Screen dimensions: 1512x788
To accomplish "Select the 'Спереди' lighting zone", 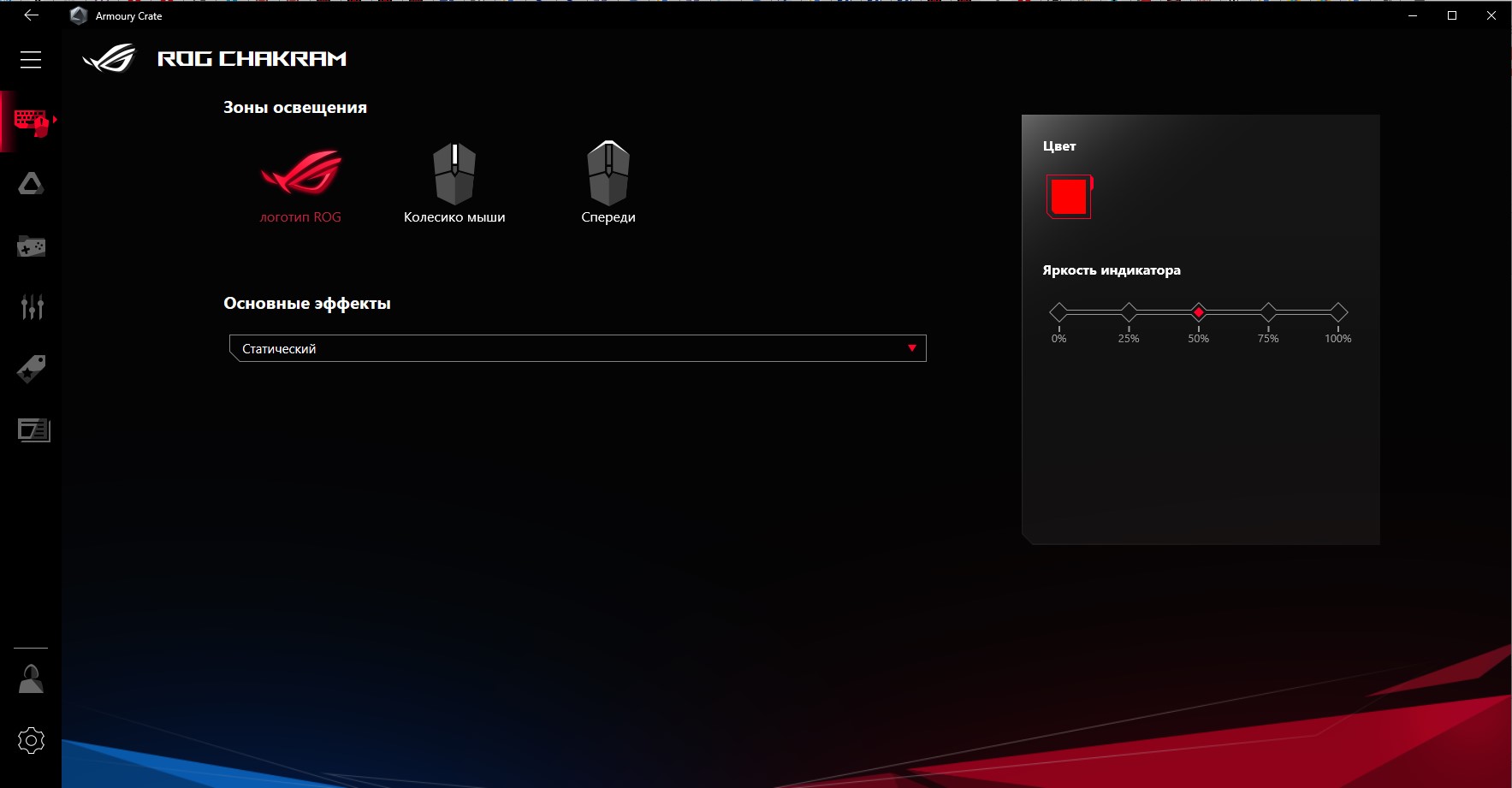I will pos(608,183).
